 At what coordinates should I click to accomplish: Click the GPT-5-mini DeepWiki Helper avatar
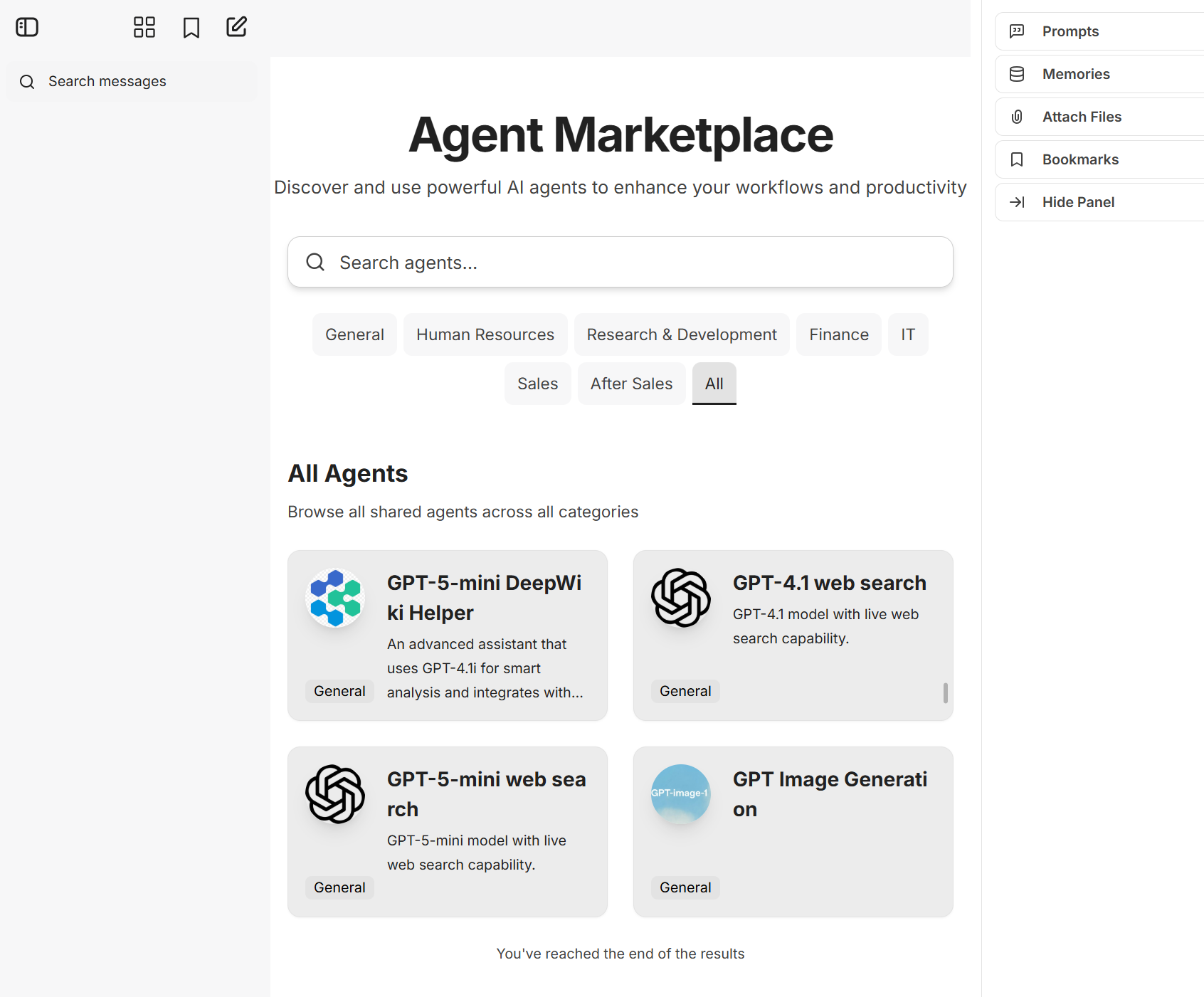335,598
